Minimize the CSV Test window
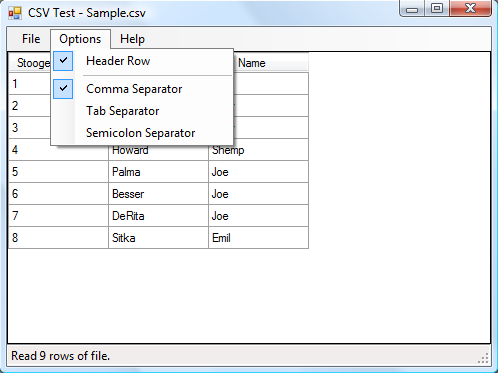498x373 pixels. tap(412, 8)
